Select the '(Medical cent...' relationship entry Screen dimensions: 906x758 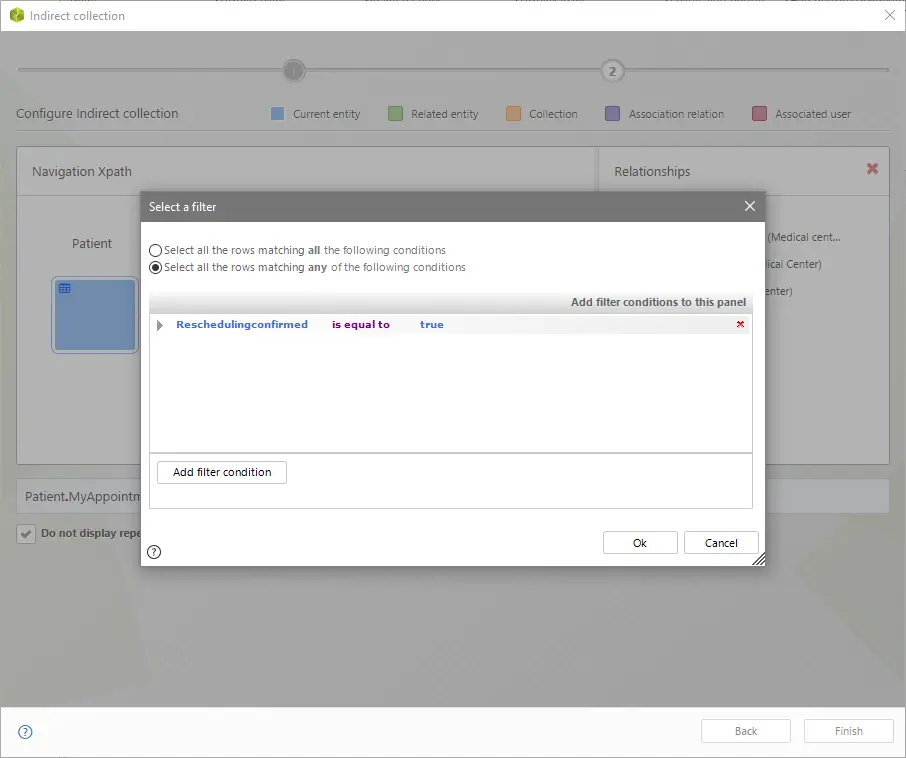pyautogui.click(x=804, y=237)
